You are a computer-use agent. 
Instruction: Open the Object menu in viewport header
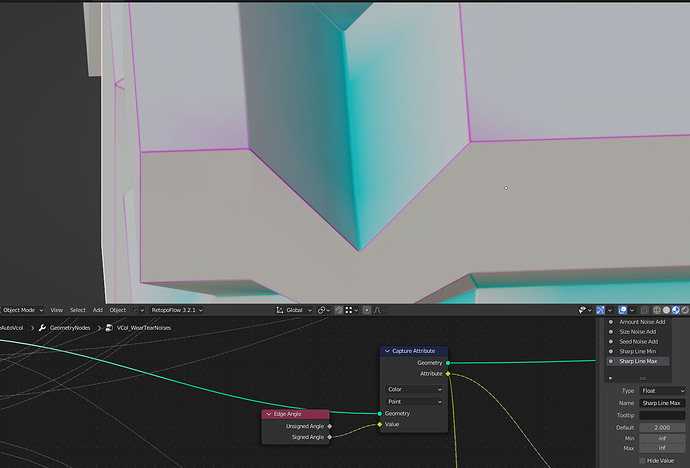117,310
